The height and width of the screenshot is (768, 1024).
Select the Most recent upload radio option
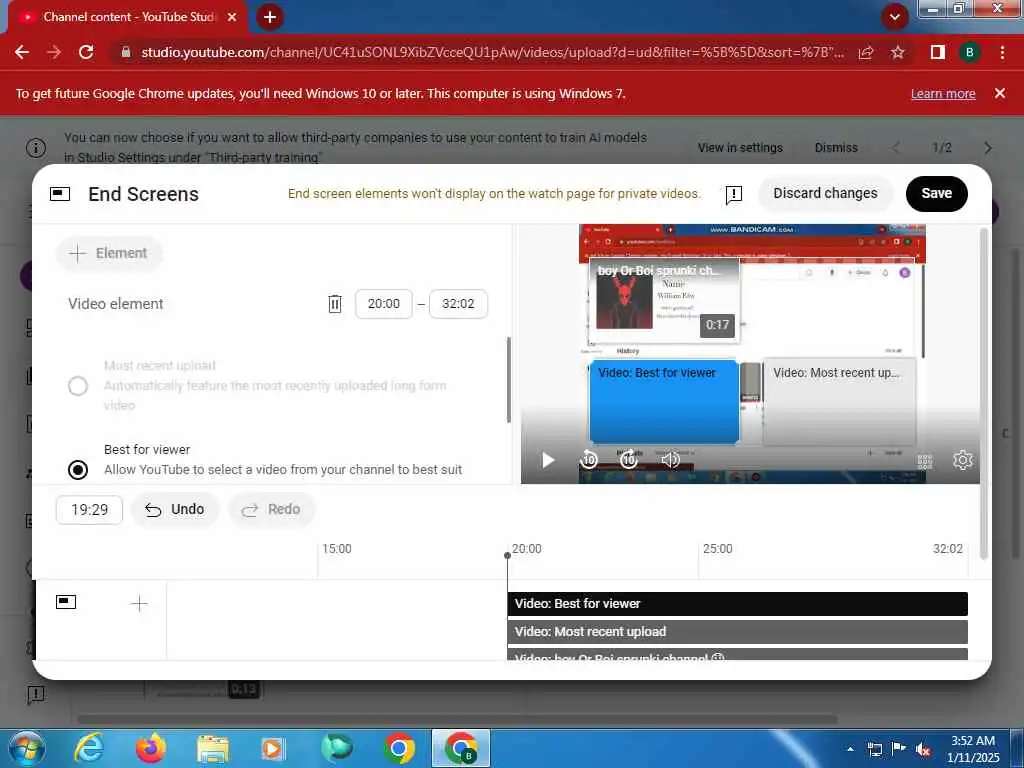[78, 385]
